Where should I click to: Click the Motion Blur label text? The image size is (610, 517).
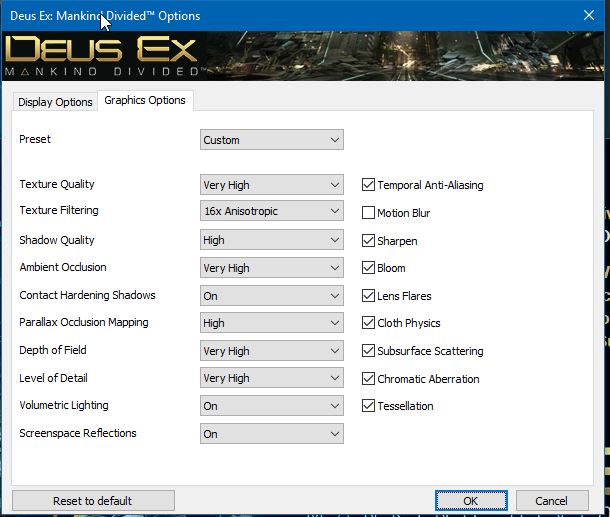403,213
